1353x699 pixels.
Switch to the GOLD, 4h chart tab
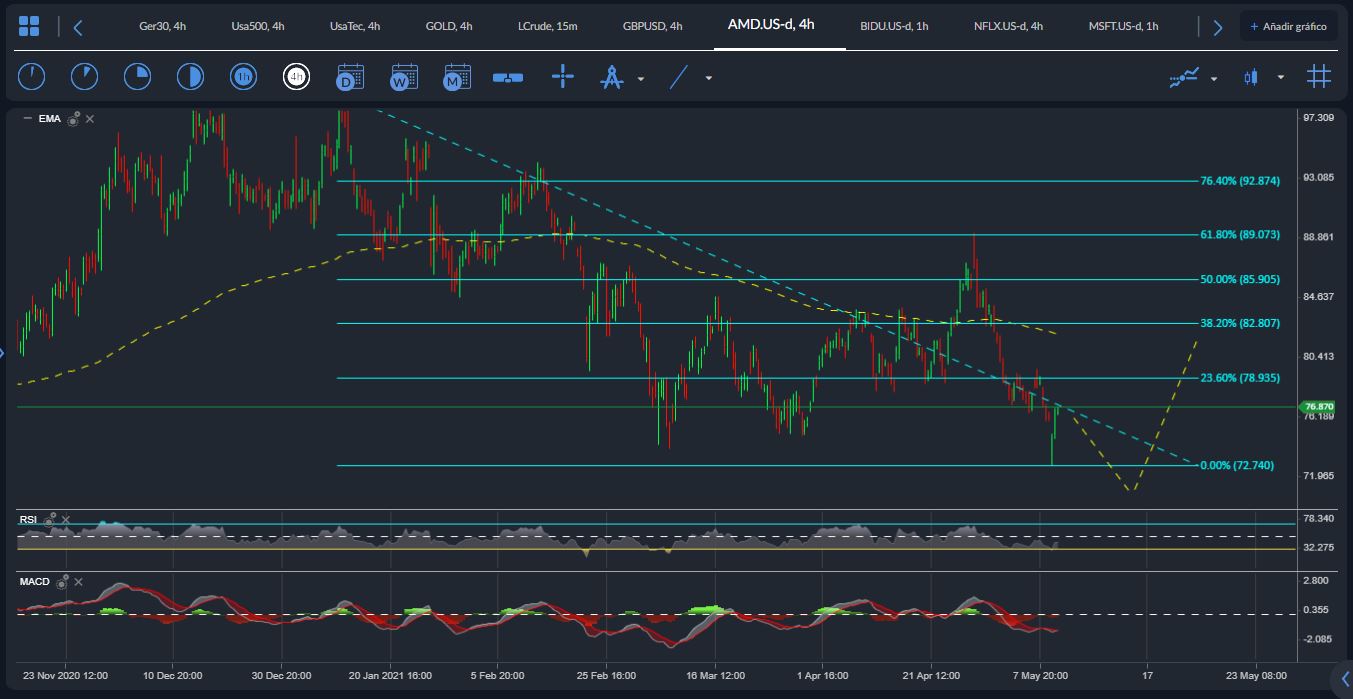point(449,26)
